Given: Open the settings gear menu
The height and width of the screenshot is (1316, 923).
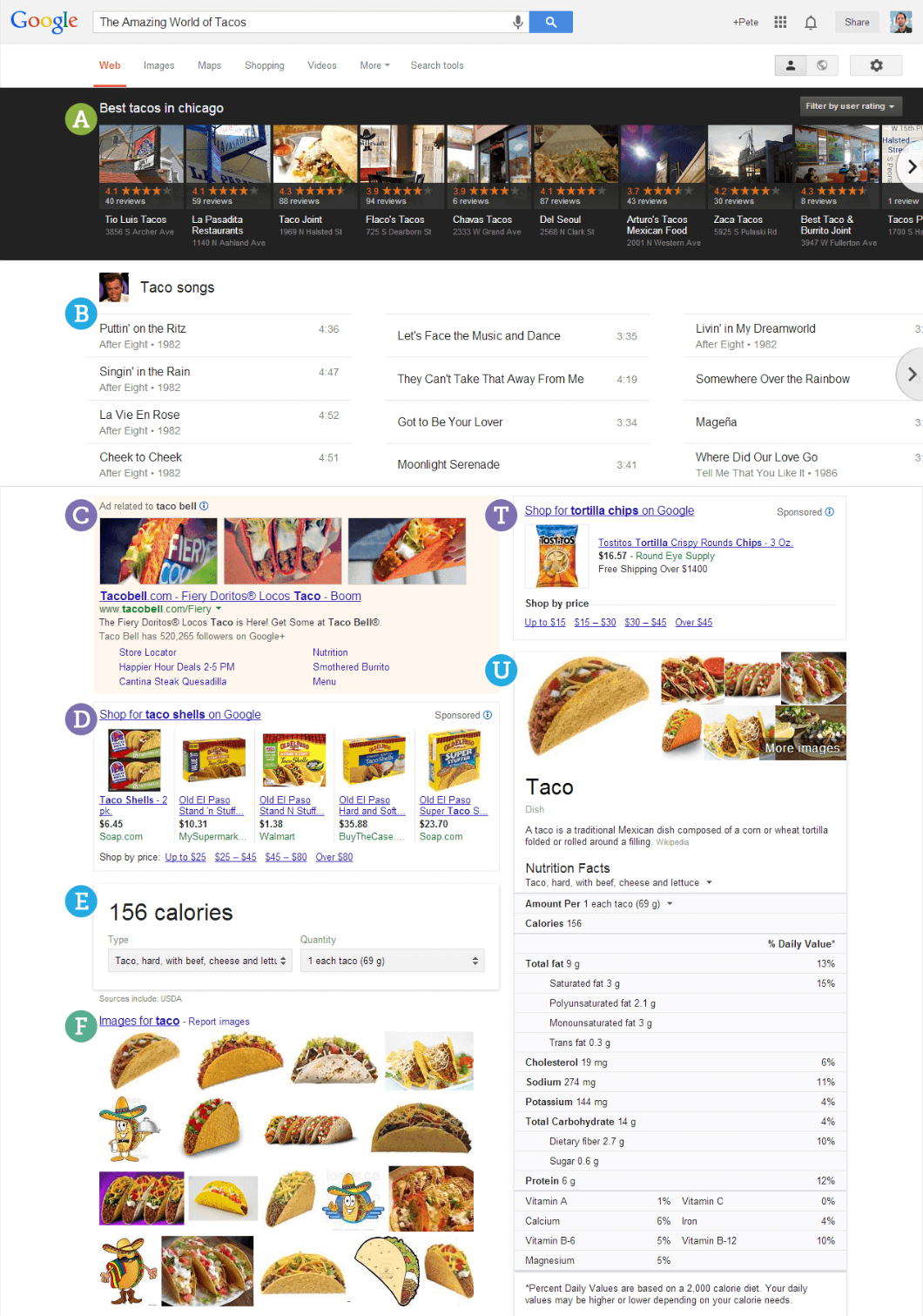Looking at the screenshot, I should coord(876,65).
